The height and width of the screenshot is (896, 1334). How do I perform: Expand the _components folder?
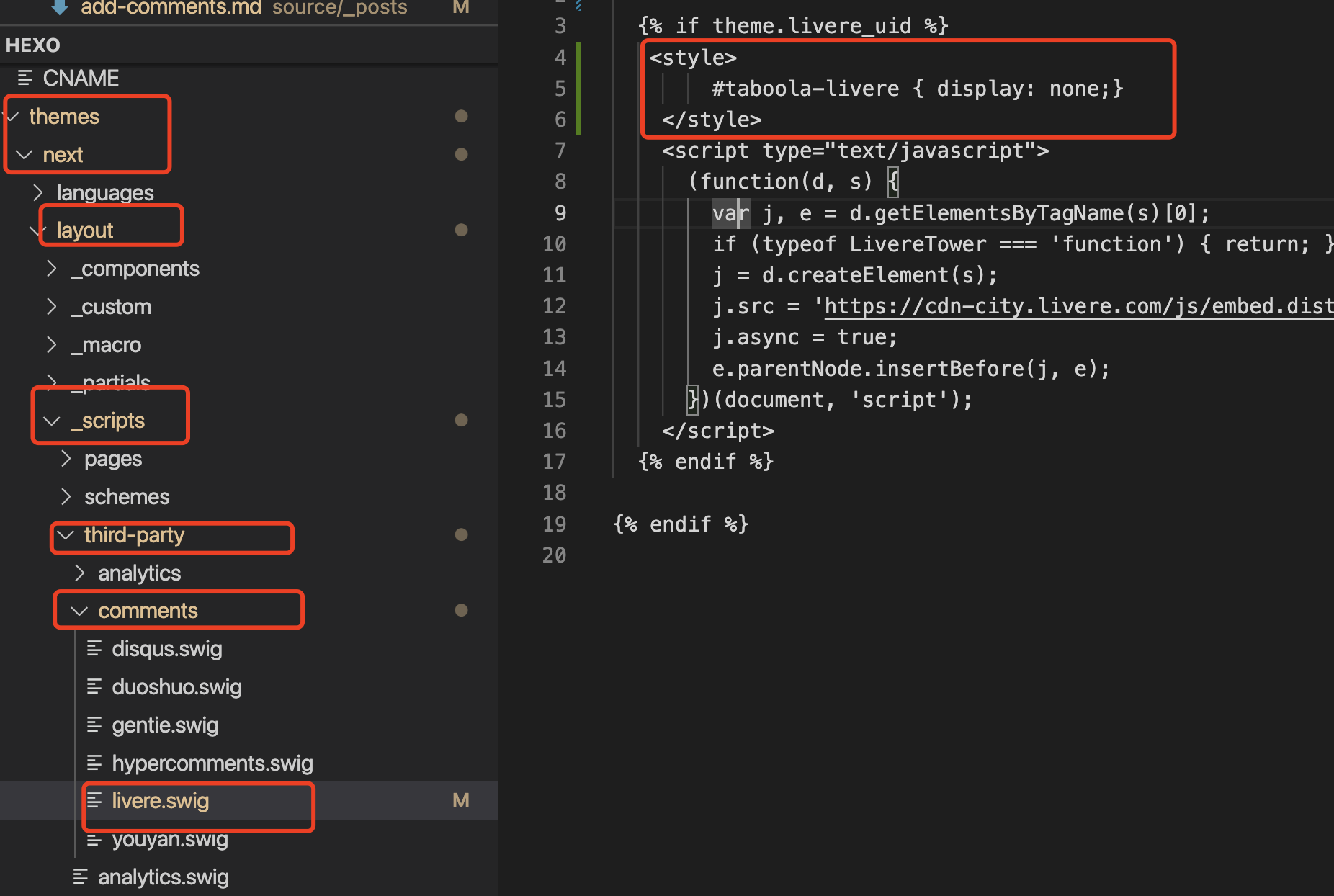point(52,269)
